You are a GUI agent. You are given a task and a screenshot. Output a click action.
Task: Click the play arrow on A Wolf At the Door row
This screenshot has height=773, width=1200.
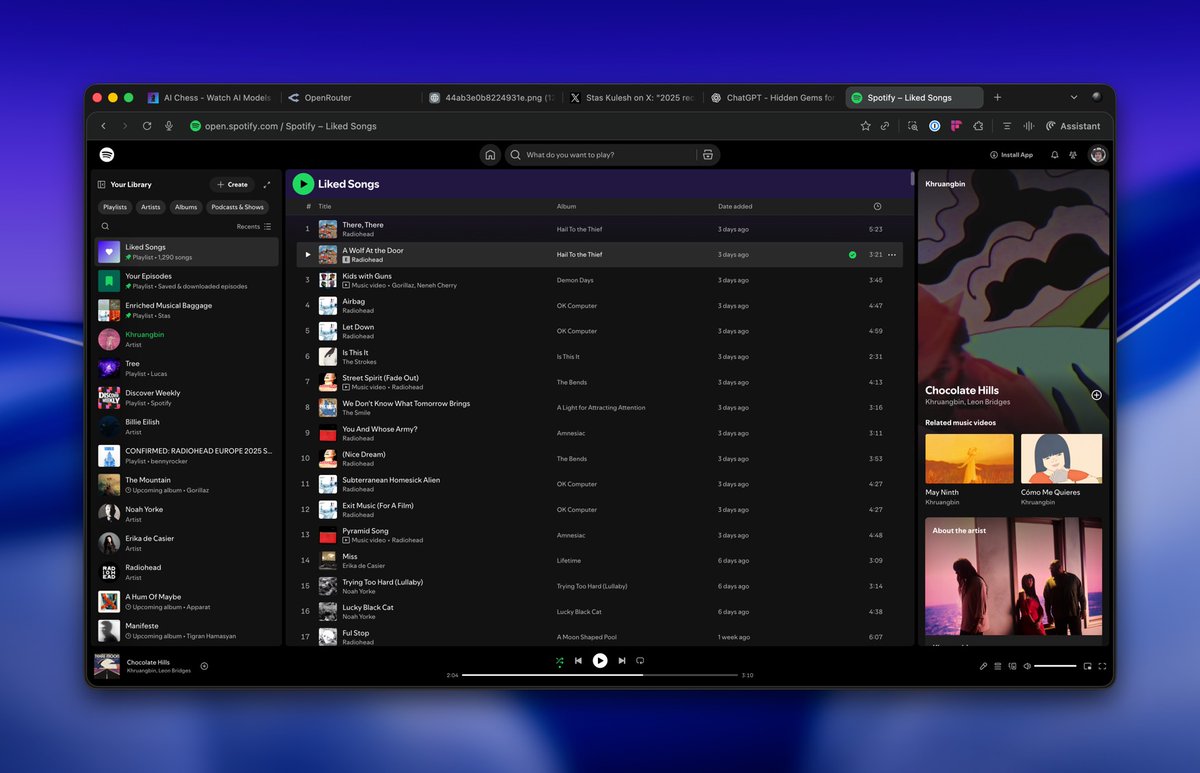click(x=308, y=255)
